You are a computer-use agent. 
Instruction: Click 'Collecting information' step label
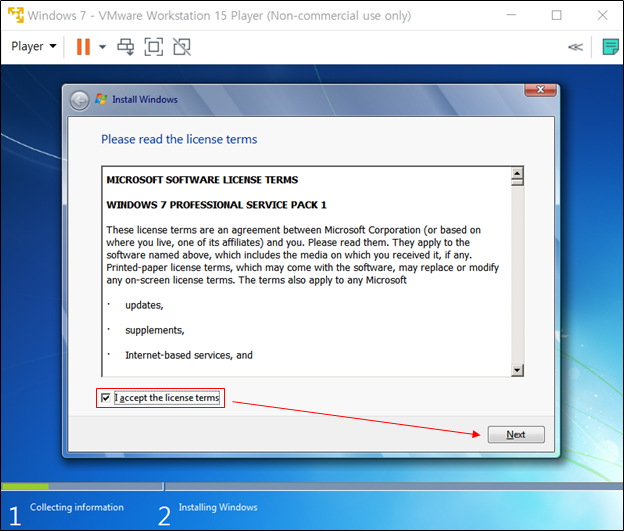click(77, 507)
